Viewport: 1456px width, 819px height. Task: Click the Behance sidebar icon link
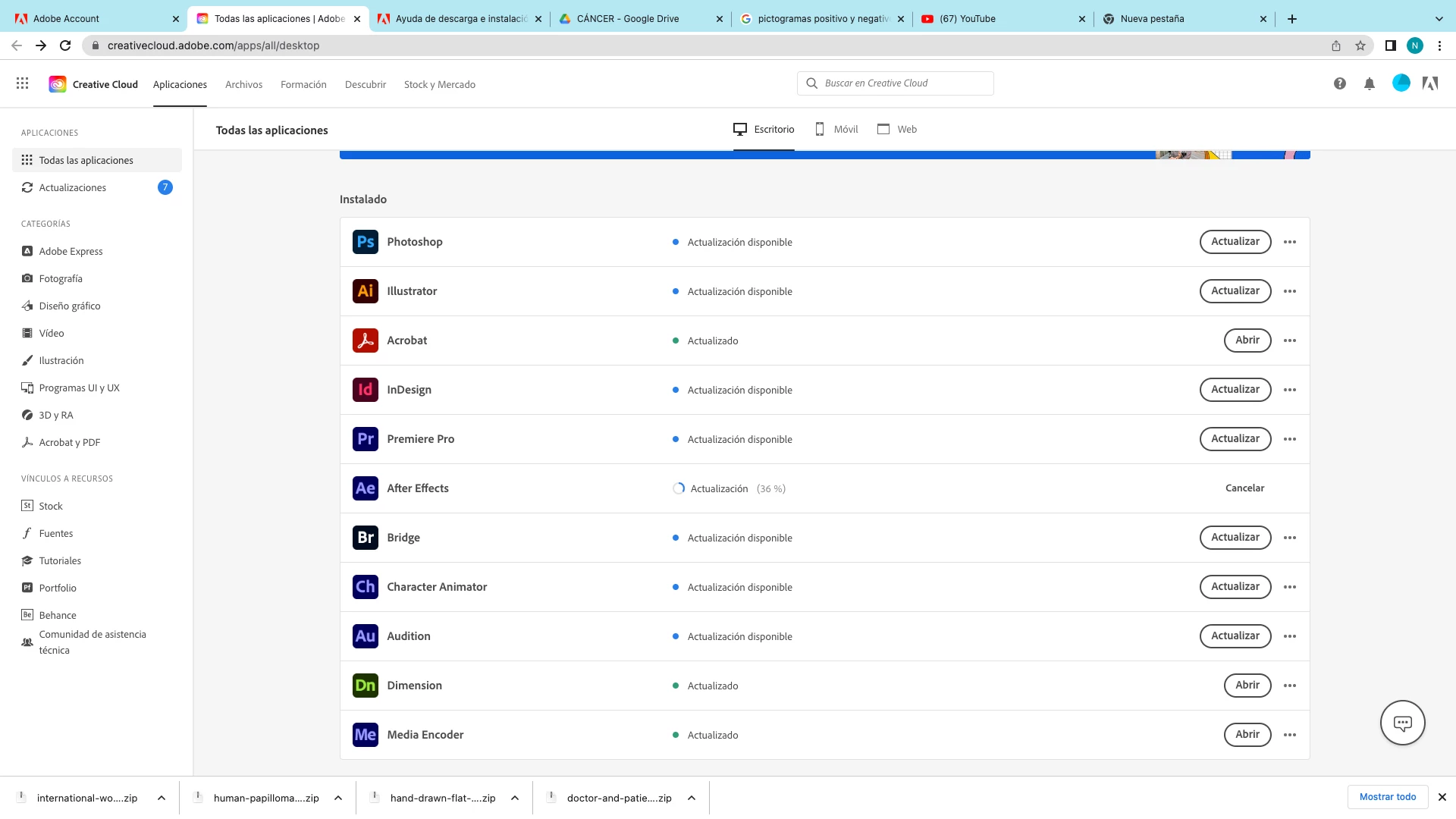(x=27, y=615)
